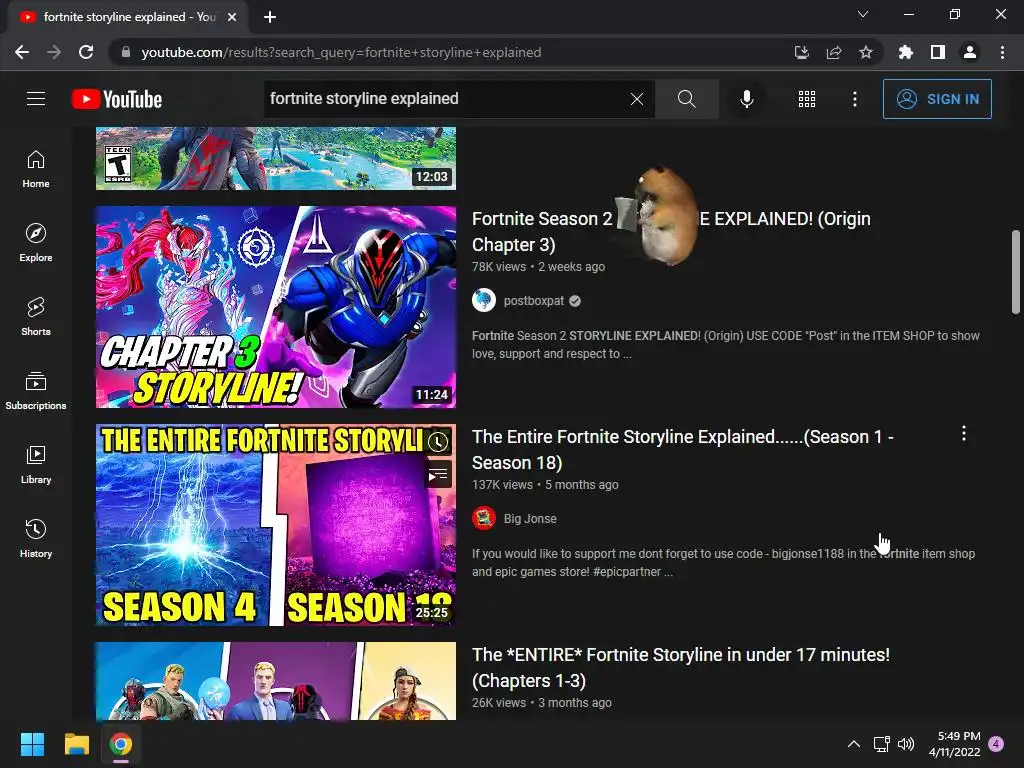Open title 'The Entire Fortnite Storyline Explained'
The width and height of the screenshot is (1024, 768).
coord(682,450)
